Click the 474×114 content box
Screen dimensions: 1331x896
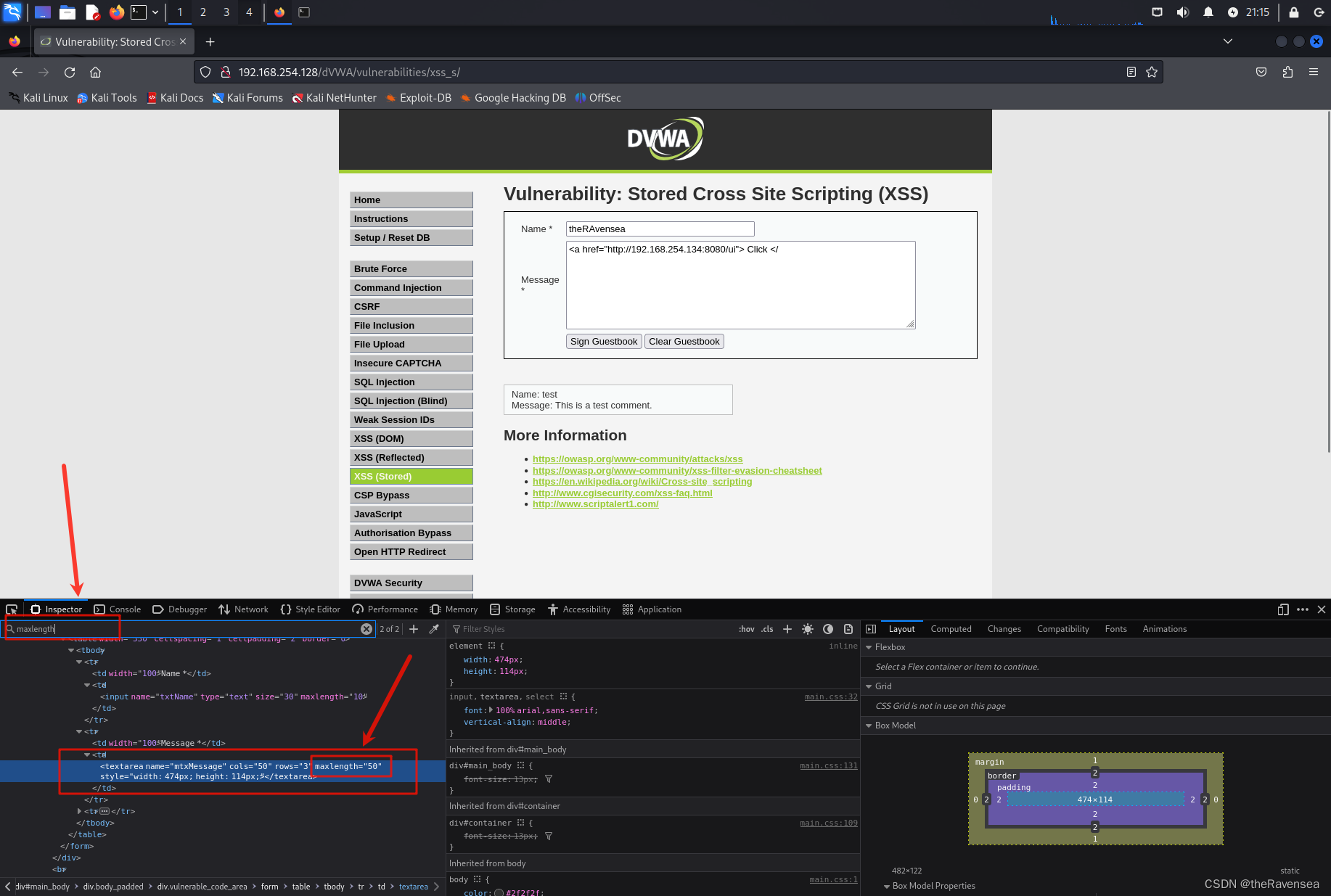[x=1095, y=800]
